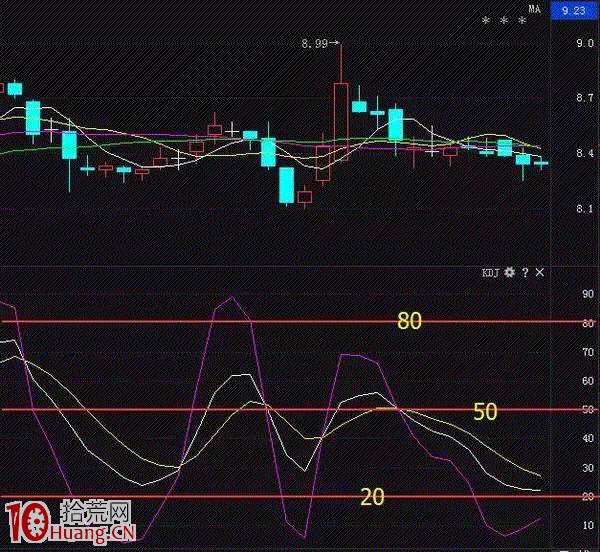
Task: Click the blue 9.23 price box
Action: [573, 10]
